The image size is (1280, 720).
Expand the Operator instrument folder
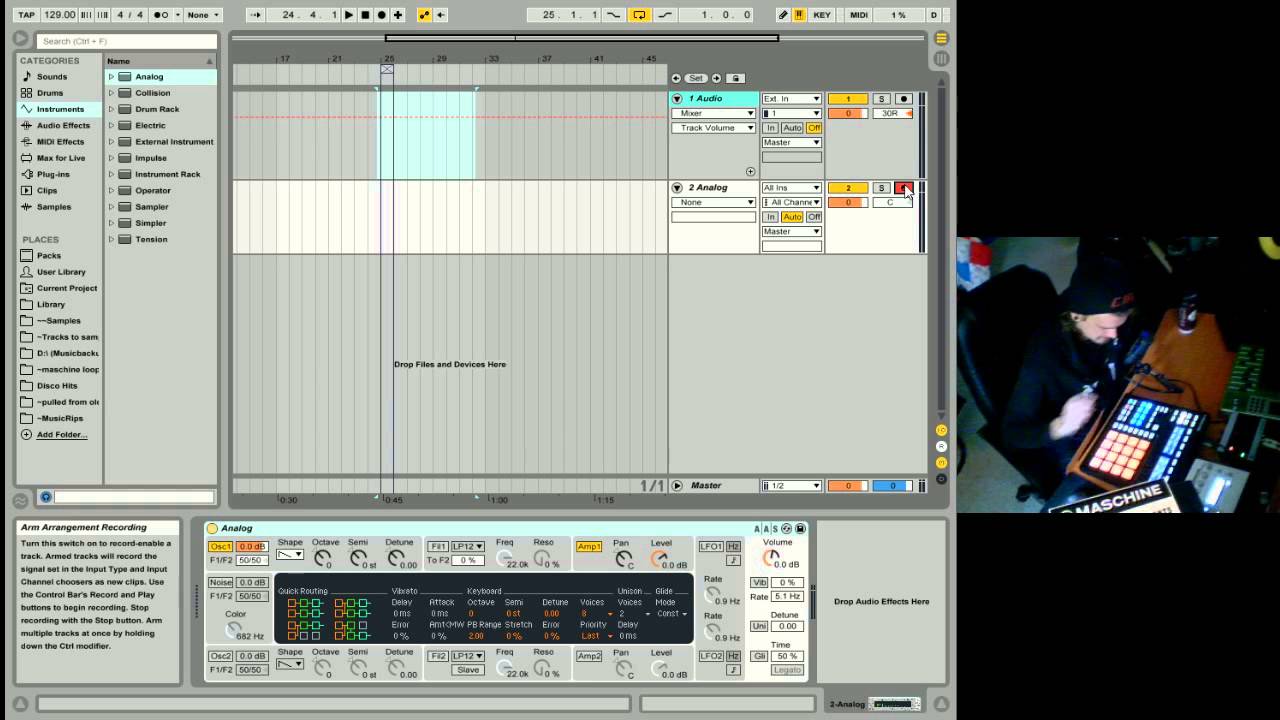[111, 190]
